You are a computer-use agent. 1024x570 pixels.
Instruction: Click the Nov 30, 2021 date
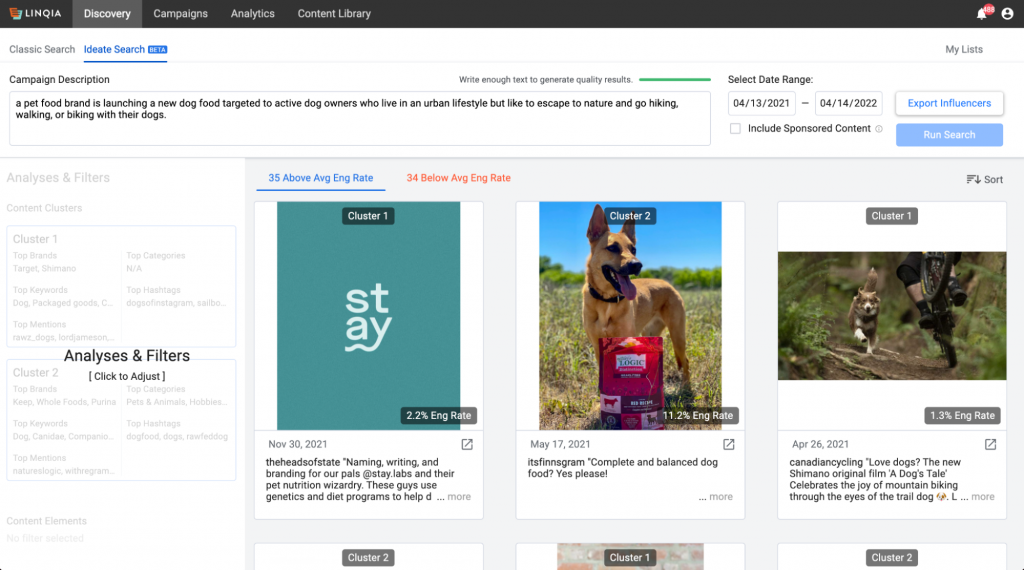tap(298, 444)
